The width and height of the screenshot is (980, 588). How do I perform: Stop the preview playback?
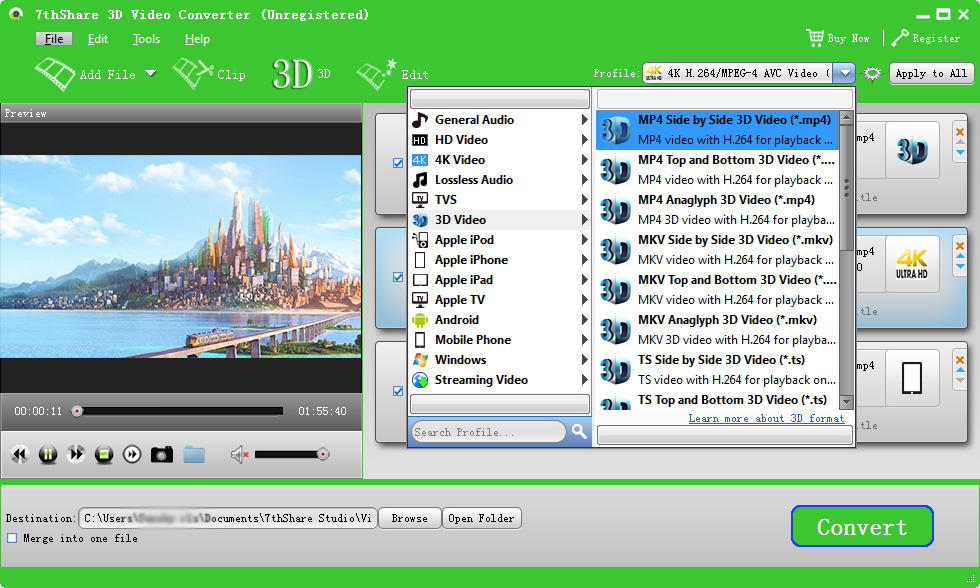click(x=104, y=454)
